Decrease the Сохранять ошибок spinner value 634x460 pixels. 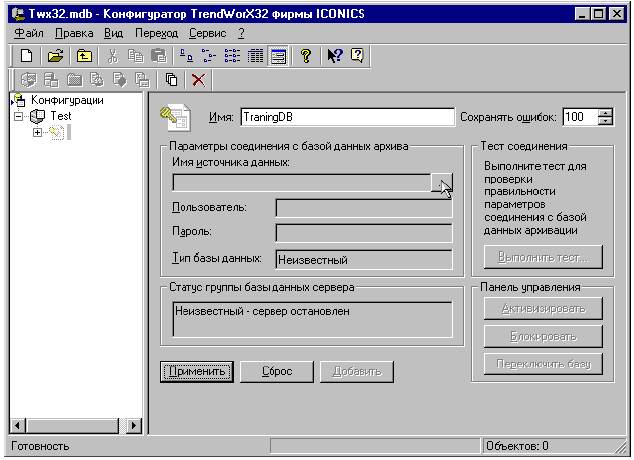click(x=605, y=121)
